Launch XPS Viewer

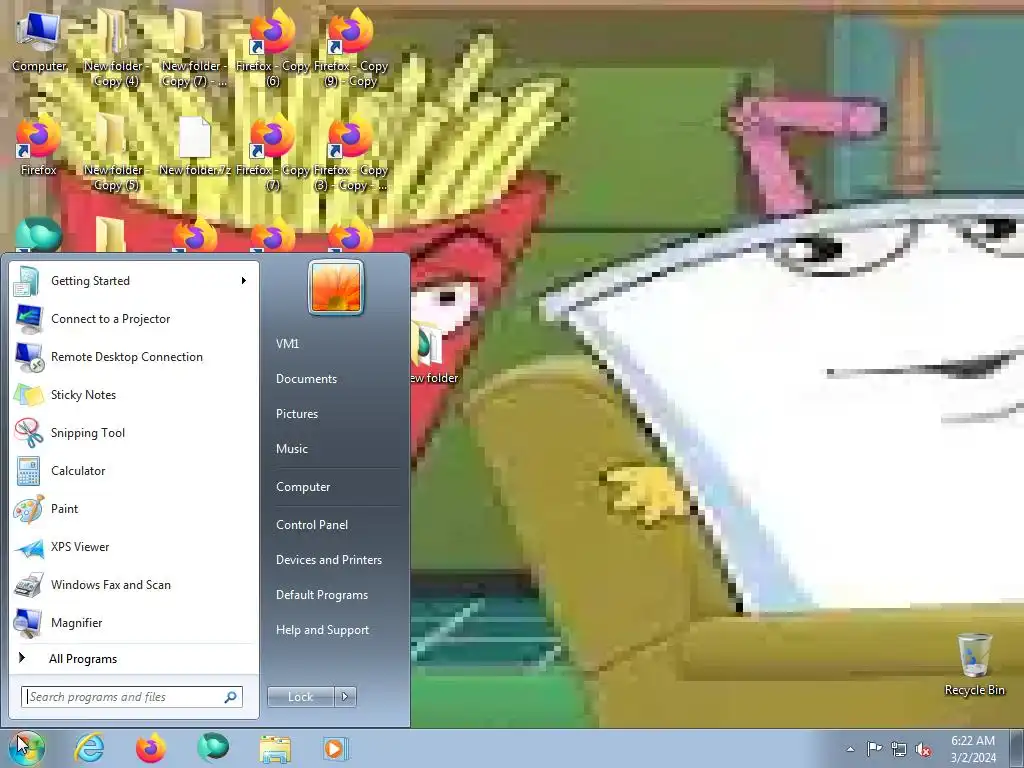[134, 547]
